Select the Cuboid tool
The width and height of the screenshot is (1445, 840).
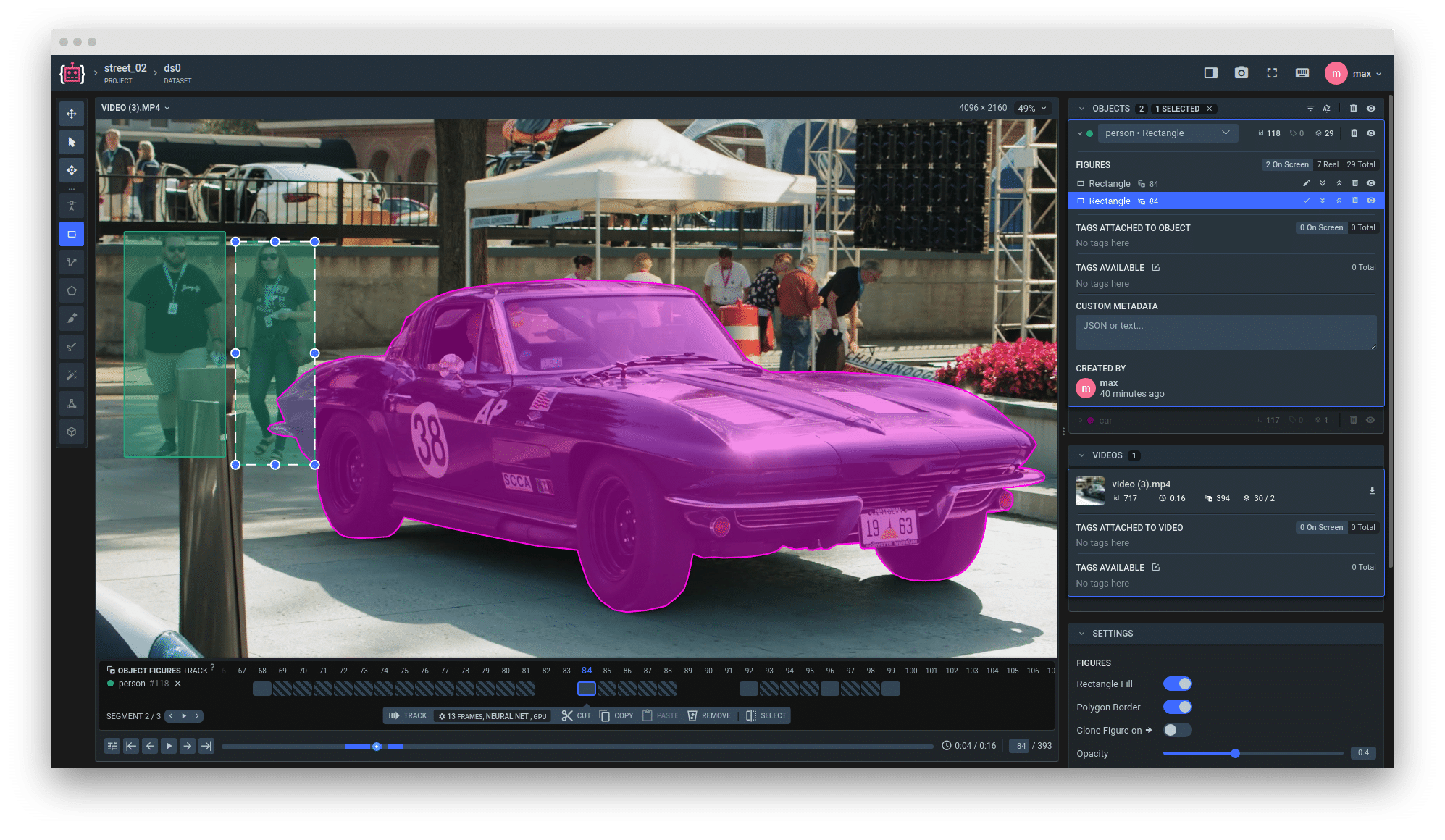72,432
